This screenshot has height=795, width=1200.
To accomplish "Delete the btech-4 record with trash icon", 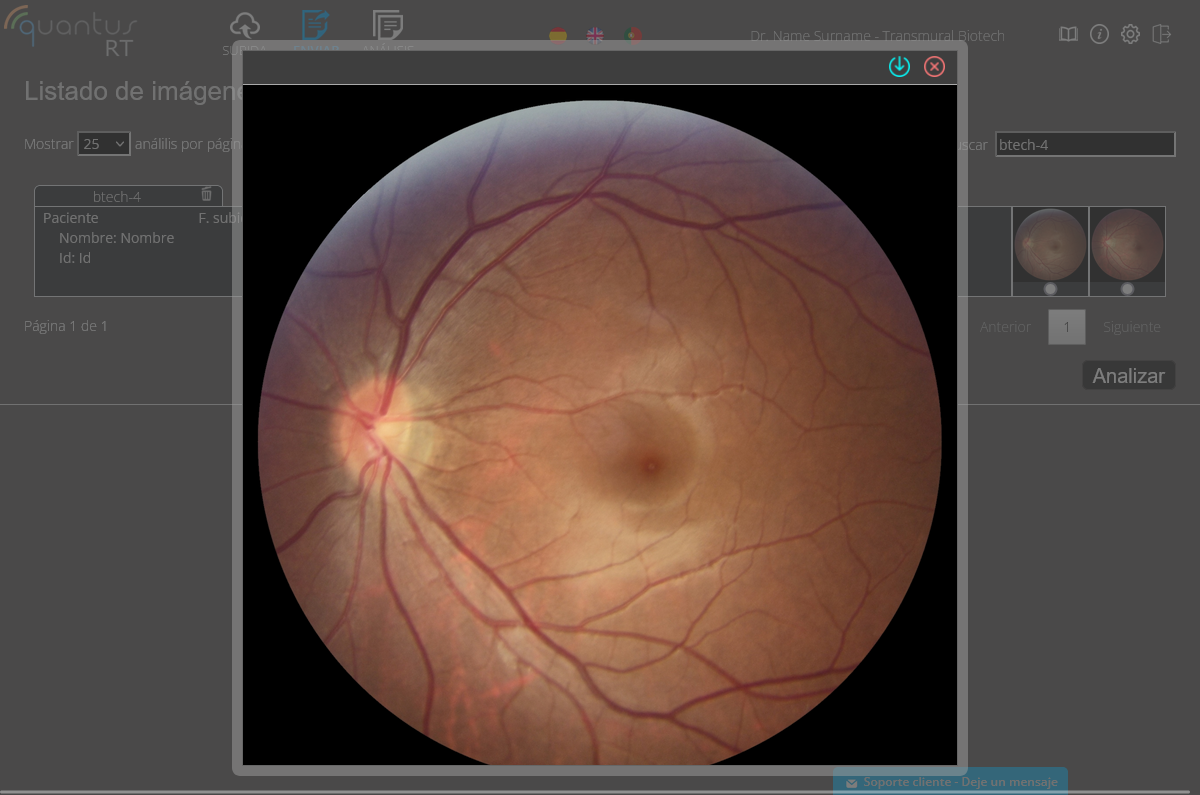I will [206, 194].
